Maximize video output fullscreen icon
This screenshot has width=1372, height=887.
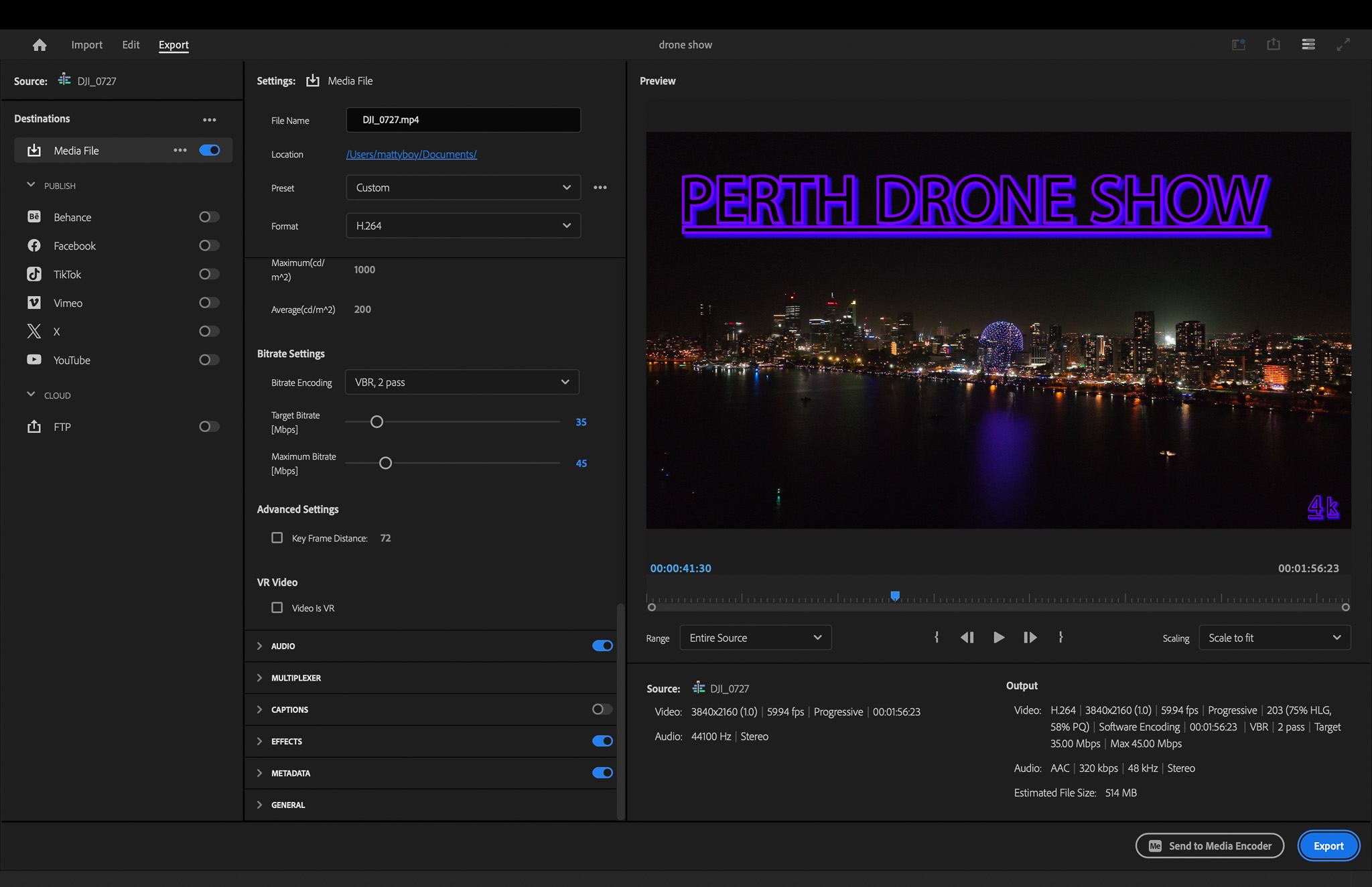pyautogui.click(x=1343, y=44)
